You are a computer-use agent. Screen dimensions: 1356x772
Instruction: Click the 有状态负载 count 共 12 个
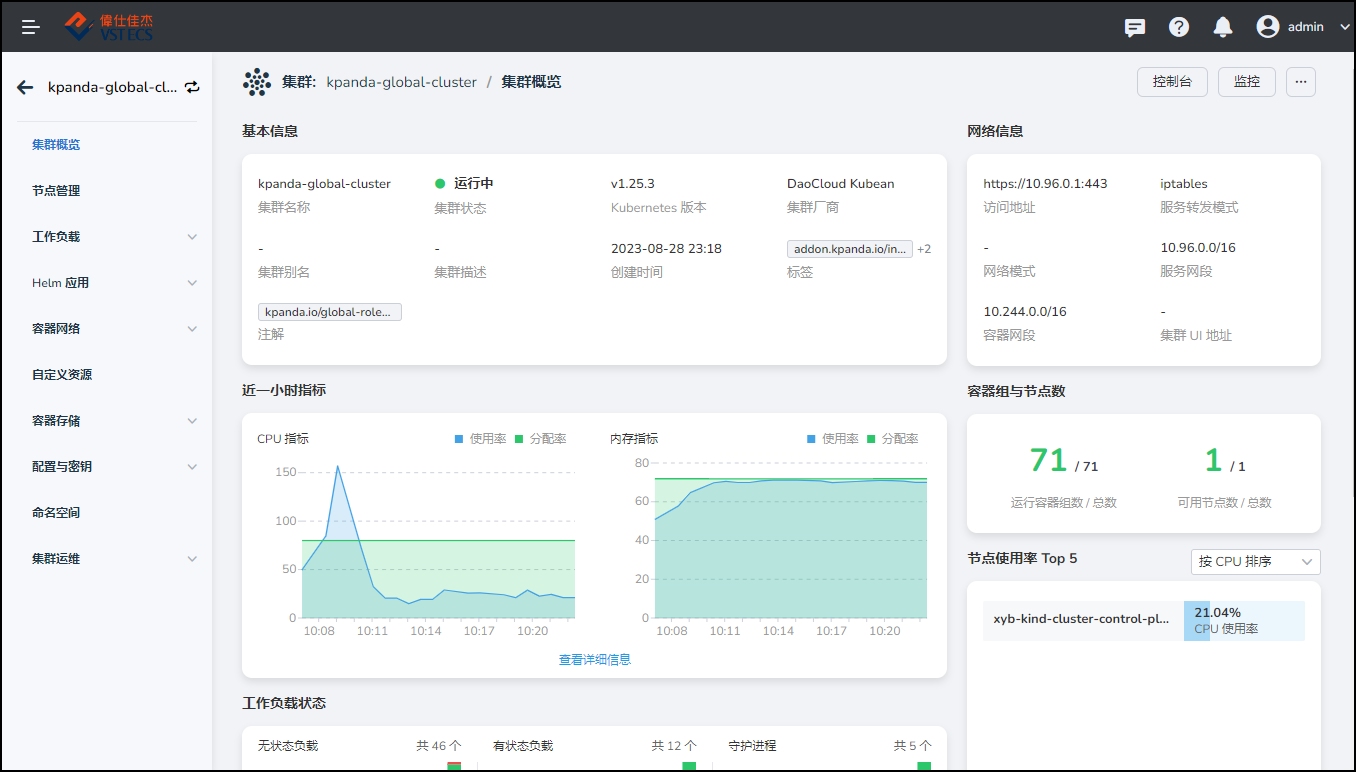point(674,746)
